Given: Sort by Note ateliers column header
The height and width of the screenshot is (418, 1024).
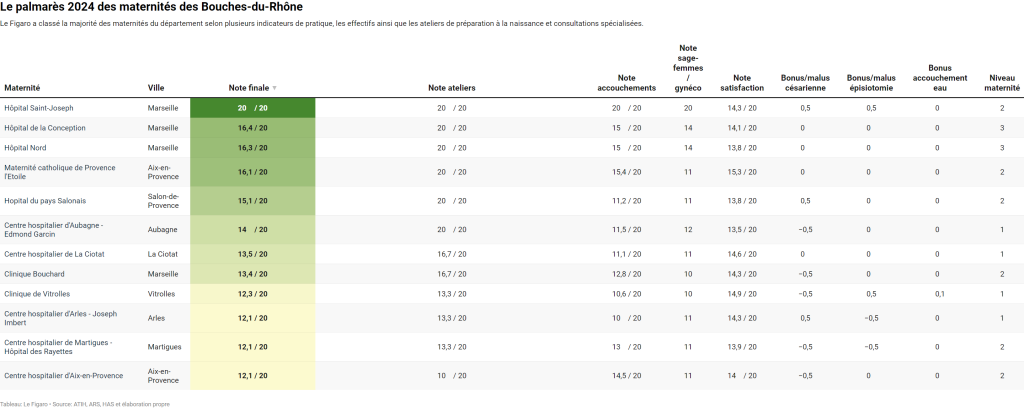Looking at the screenshot, I should (x=452, y=88).
